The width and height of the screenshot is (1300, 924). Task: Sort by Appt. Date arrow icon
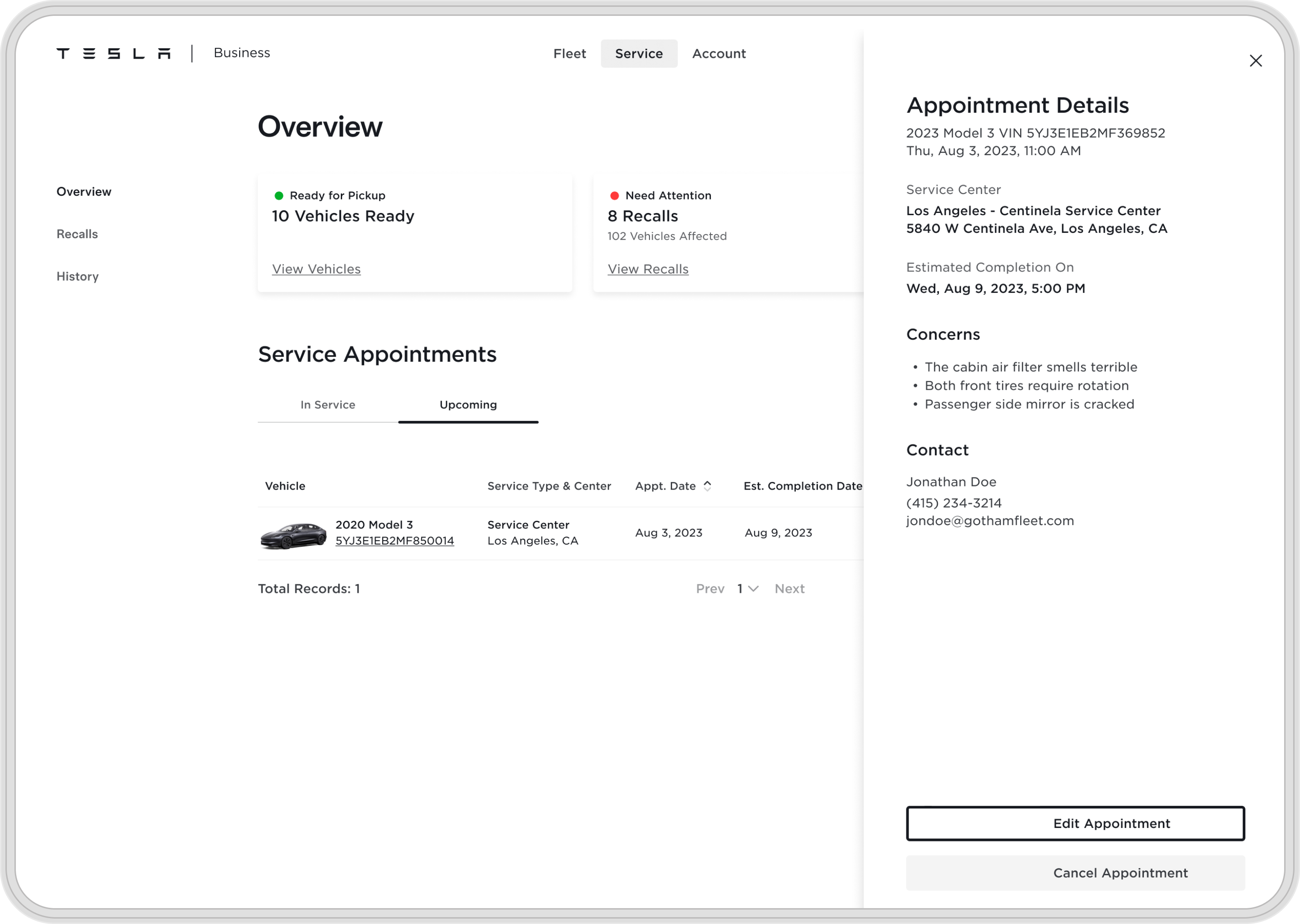[x=707, y=486]
